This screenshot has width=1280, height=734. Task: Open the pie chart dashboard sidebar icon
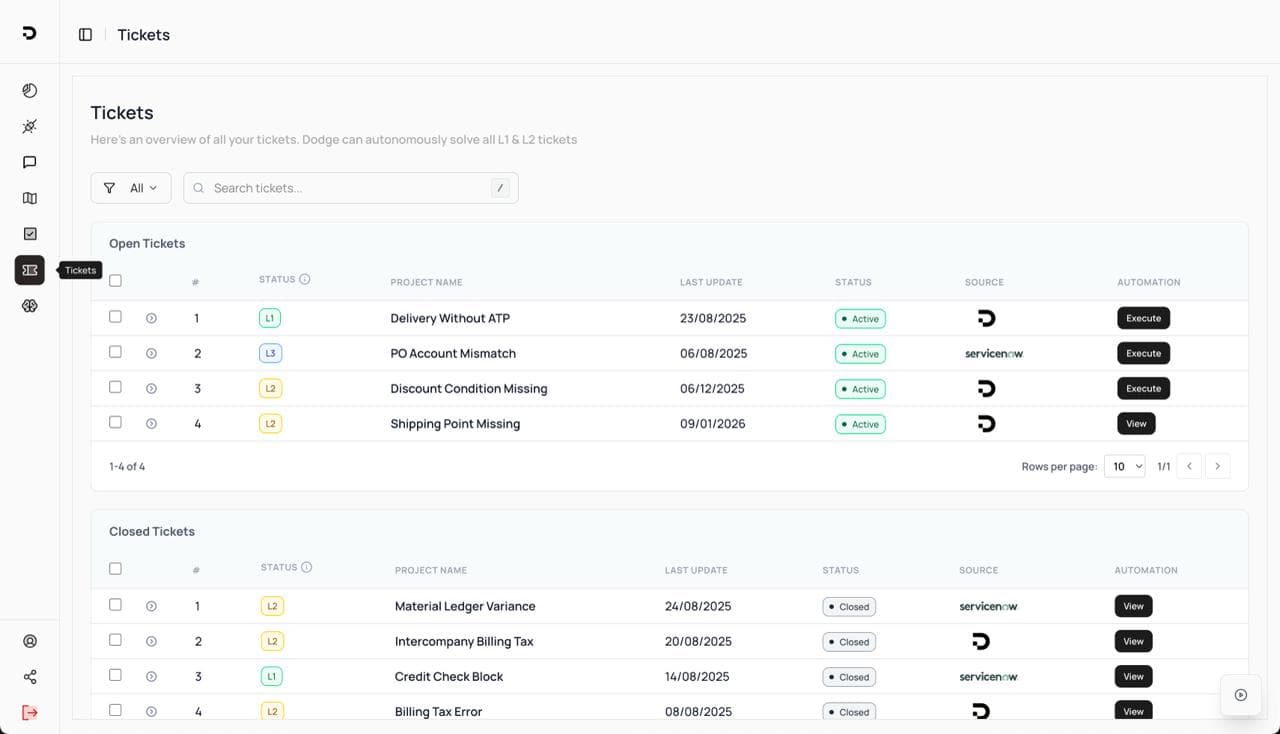point(30,91)
